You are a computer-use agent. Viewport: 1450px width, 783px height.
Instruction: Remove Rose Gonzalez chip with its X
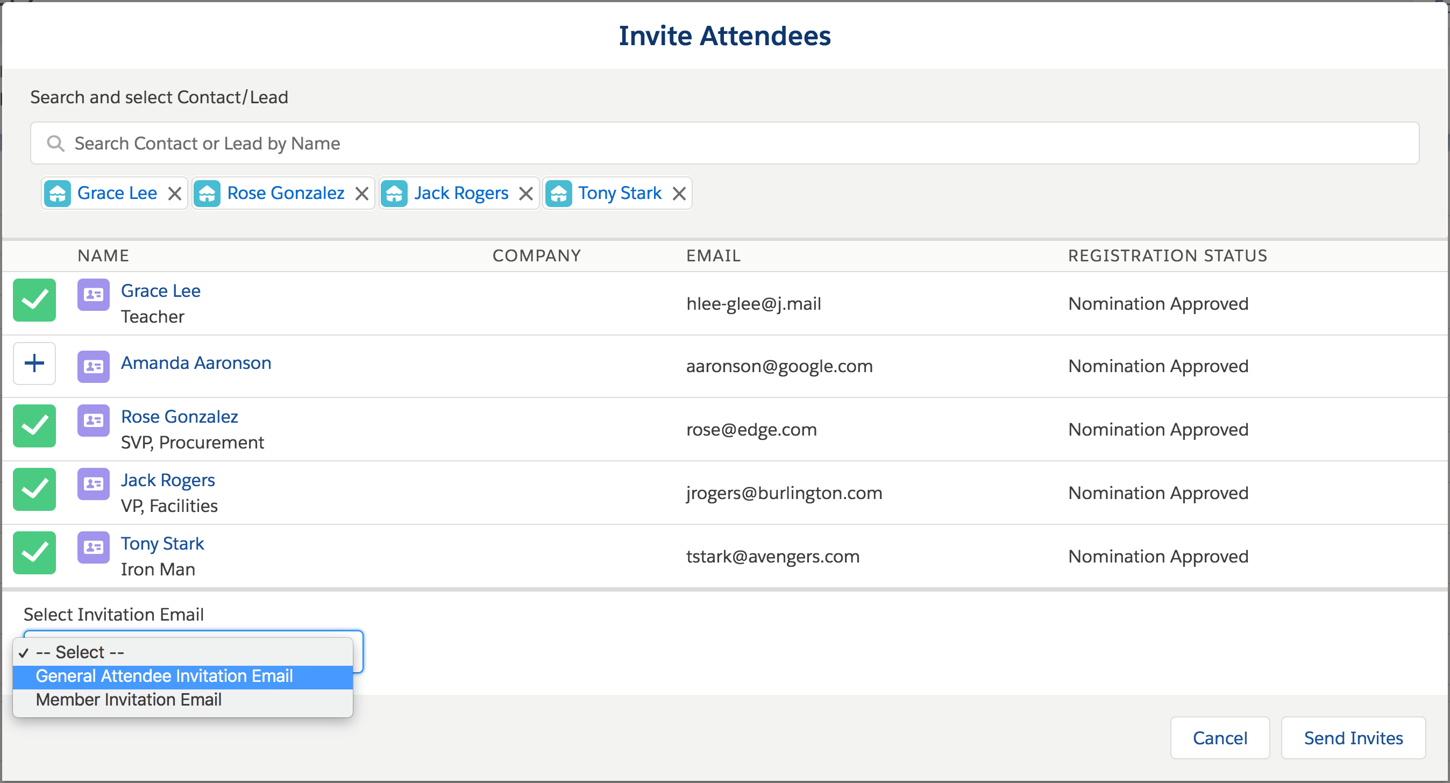[x=361, y=193]
